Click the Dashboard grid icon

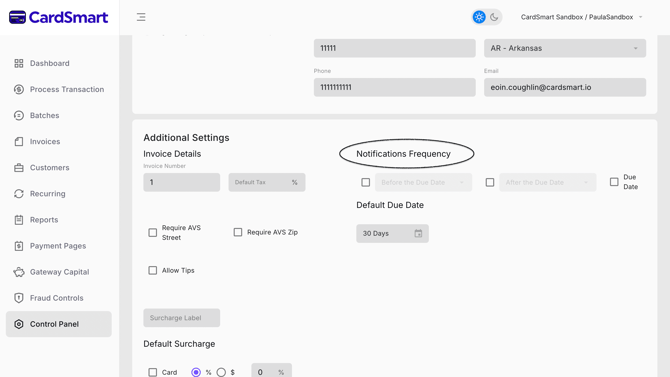pyautogui.click(x=19, y=63)
